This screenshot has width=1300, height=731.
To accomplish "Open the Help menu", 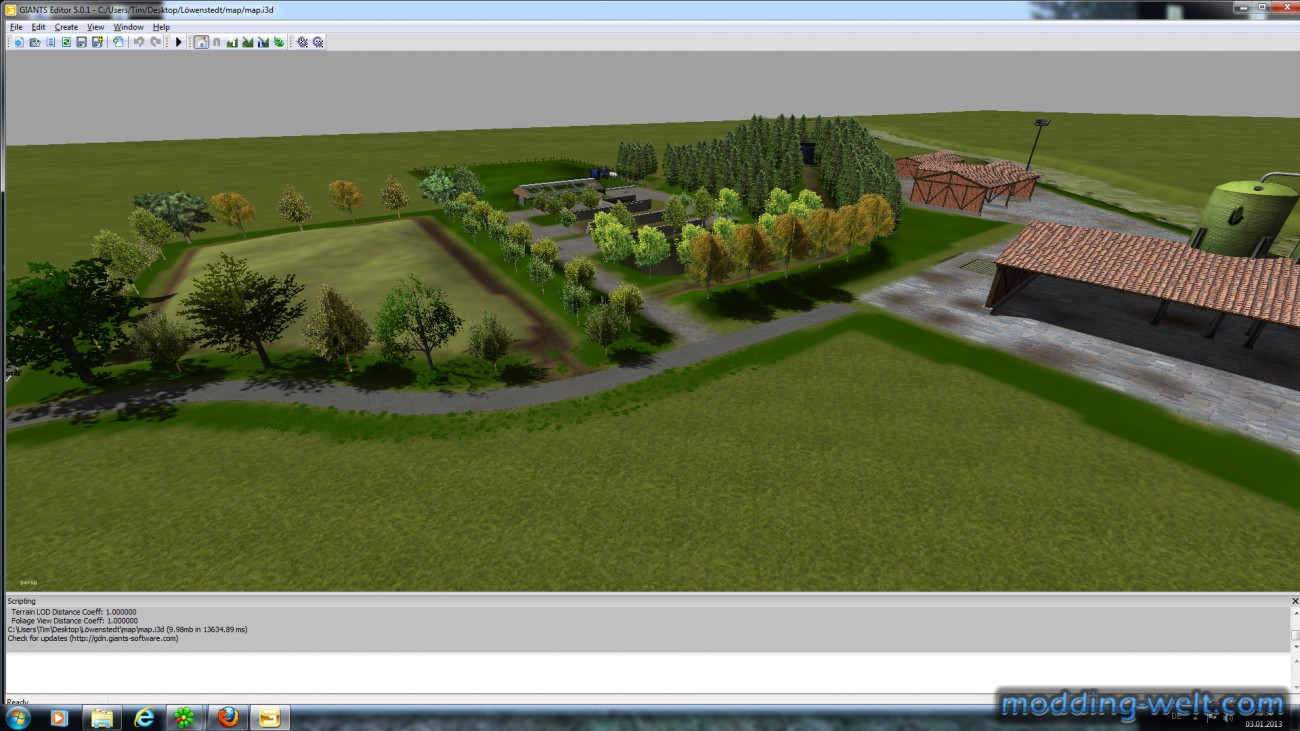I will pos(161,27).
